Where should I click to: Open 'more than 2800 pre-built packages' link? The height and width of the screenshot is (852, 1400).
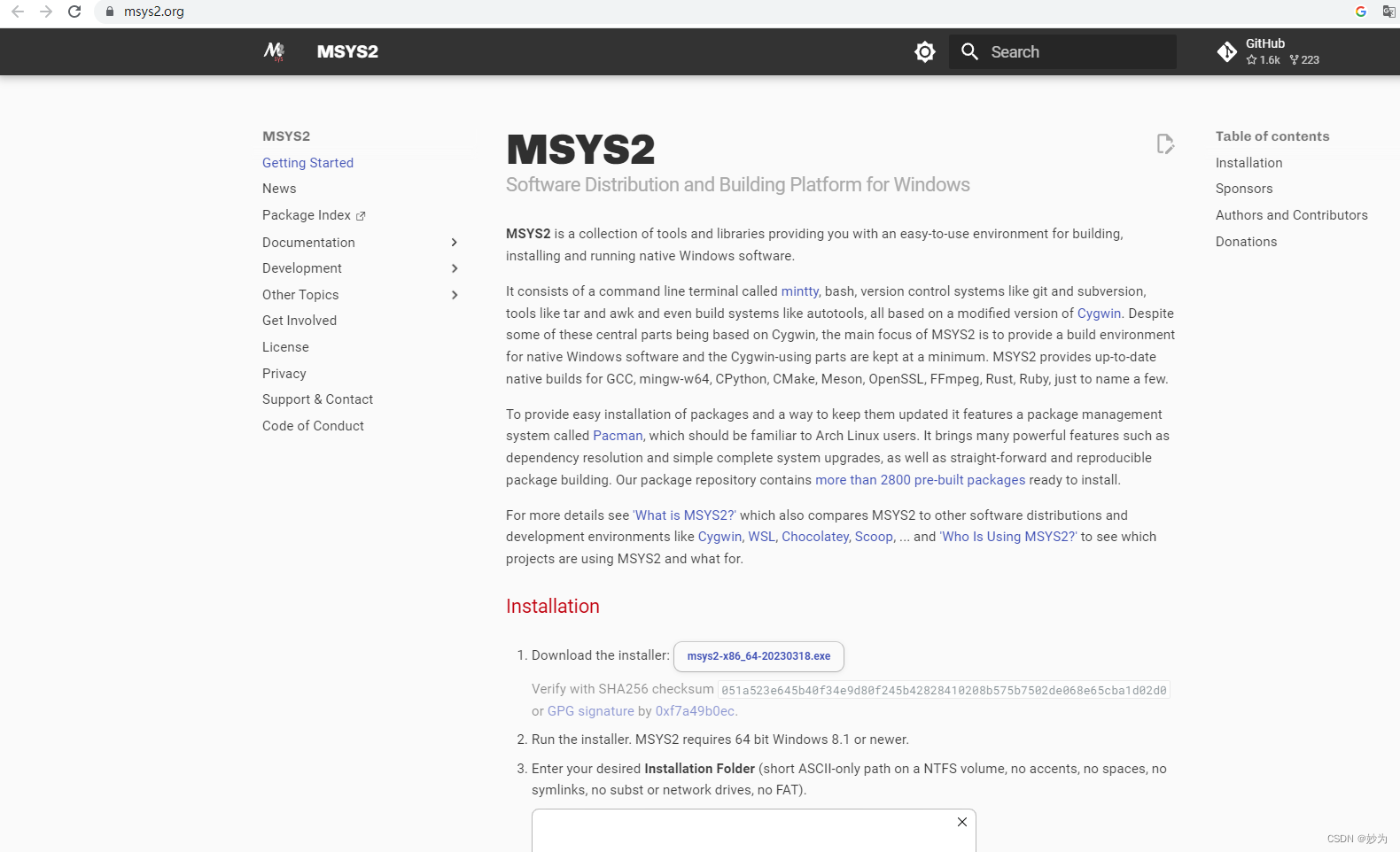pos(920,480)
